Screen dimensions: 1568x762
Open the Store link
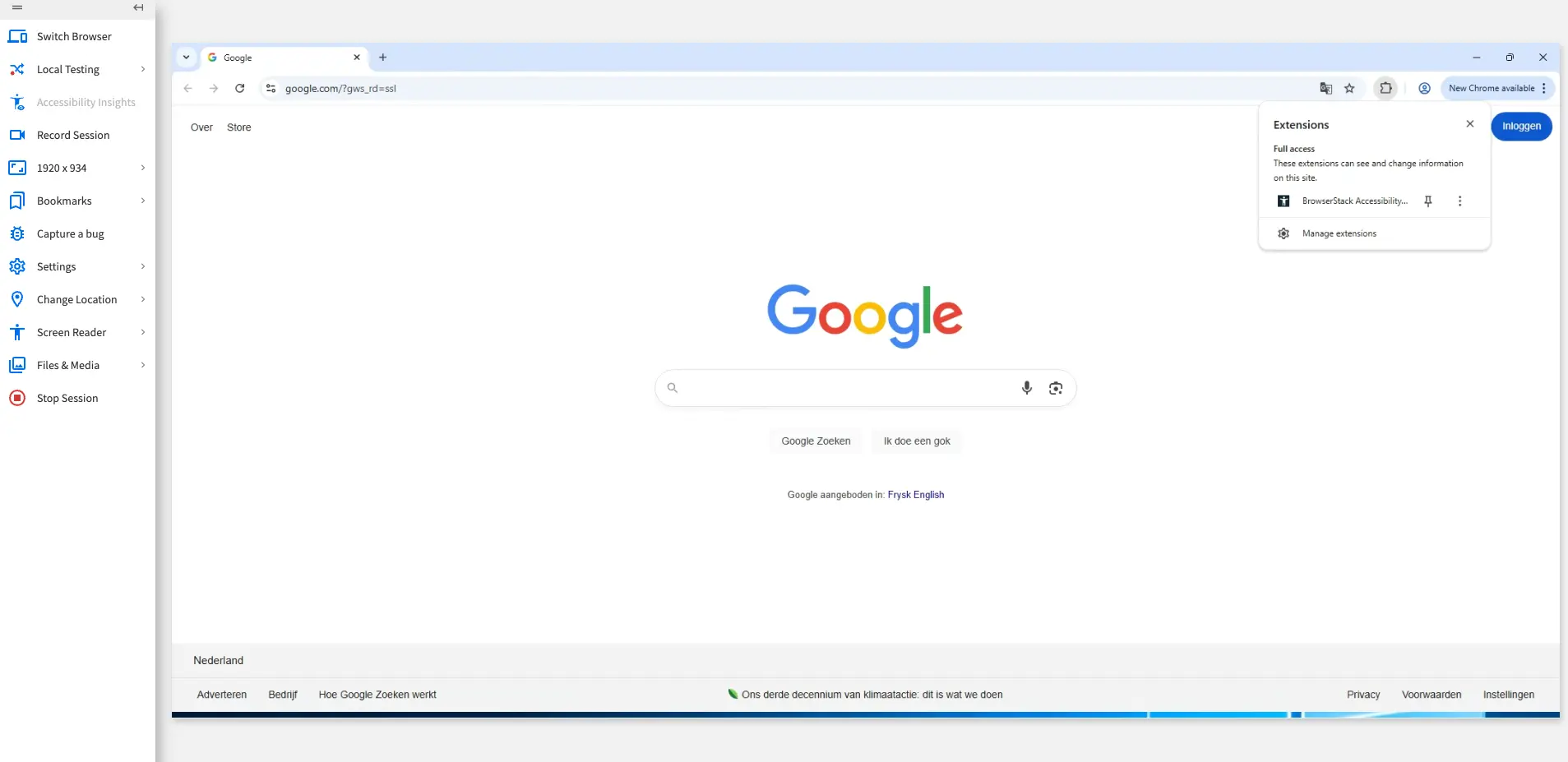(239, 127)
